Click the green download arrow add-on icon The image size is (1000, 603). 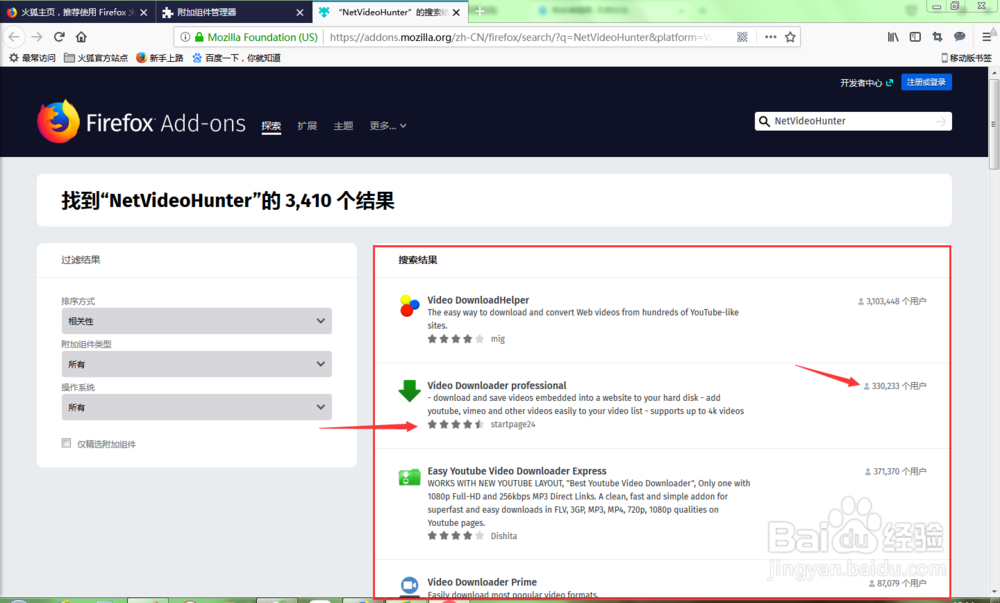pos(409,391)
